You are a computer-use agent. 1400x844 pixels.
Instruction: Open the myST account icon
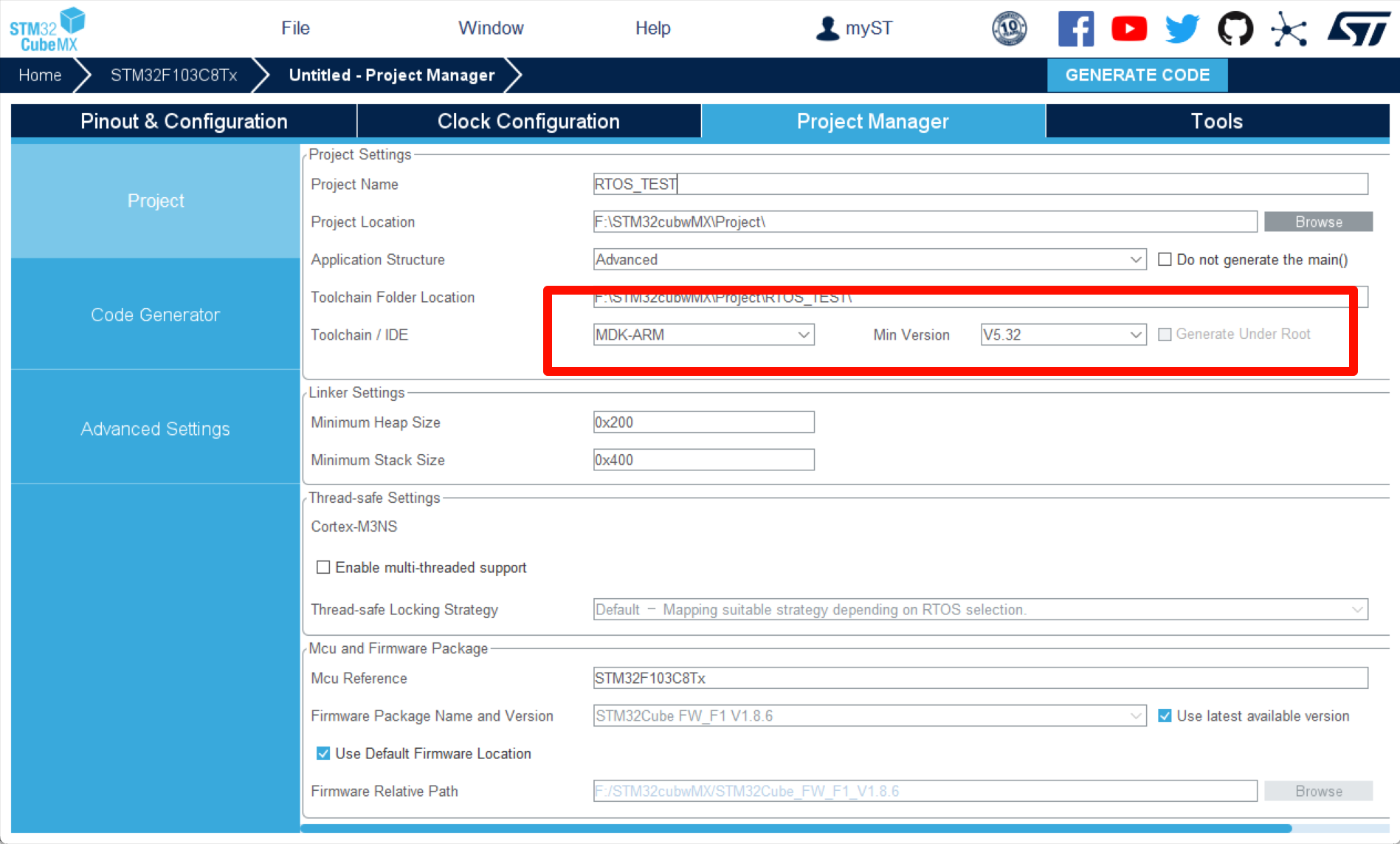(x=827, y=29)
